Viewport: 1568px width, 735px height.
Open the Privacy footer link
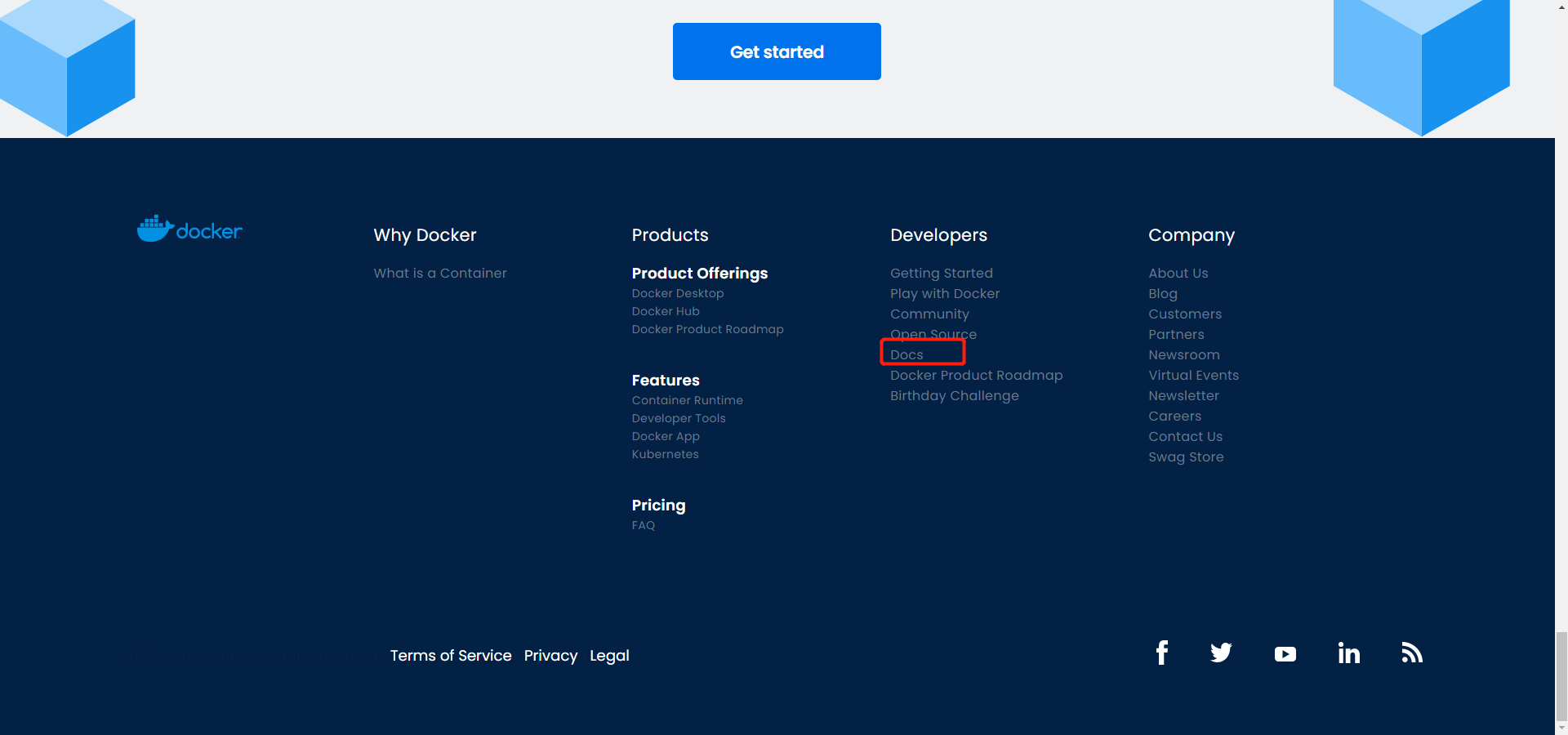(550, 655)
